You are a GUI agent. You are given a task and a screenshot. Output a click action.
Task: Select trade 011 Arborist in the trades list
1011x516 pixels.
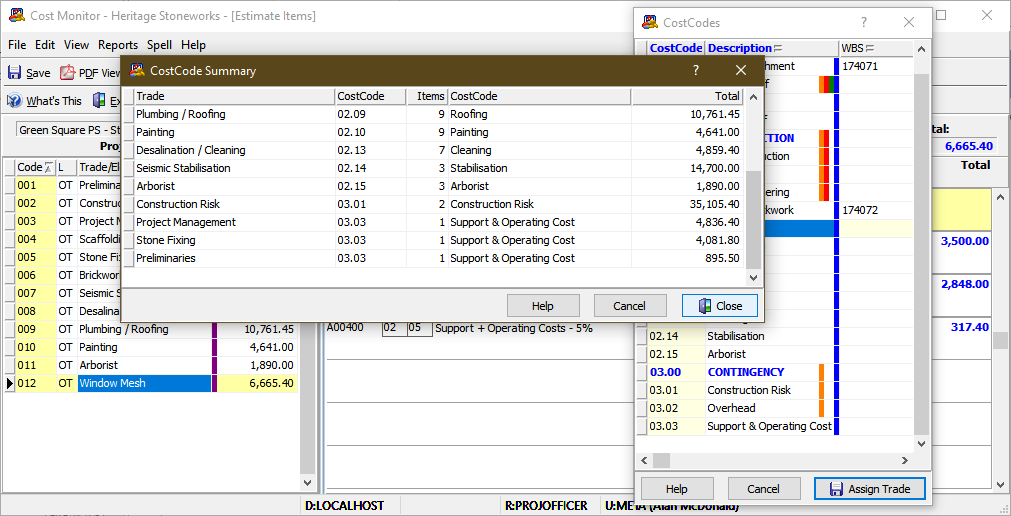point(152,365)
